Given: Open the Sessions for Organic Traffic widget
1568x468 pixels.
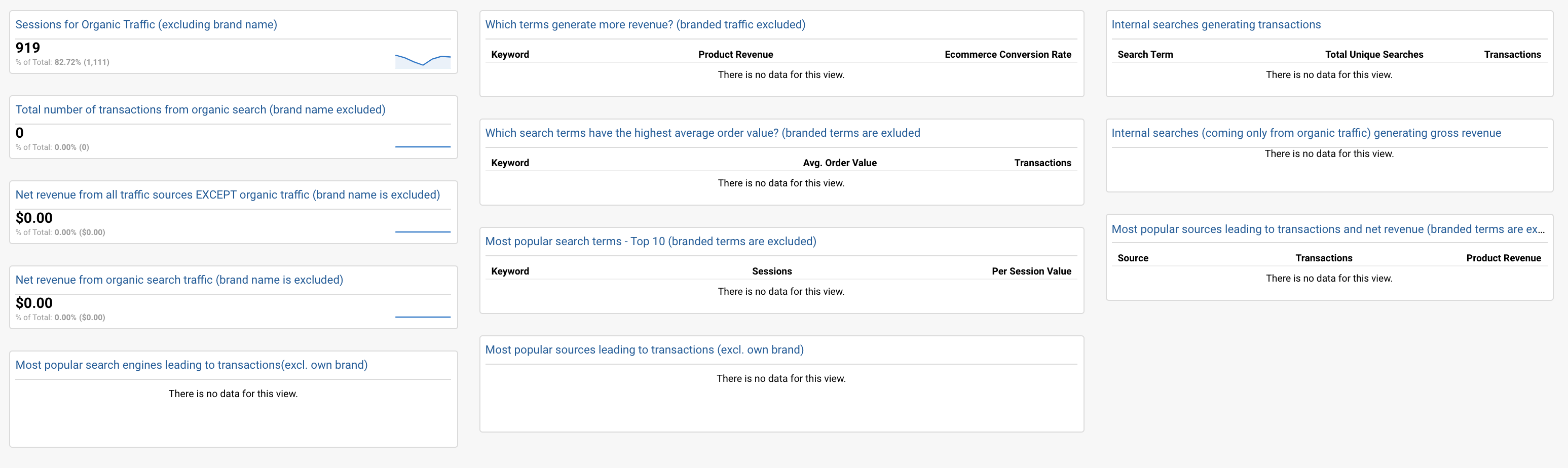Looking at the screenshot, I should click(145, 25).
